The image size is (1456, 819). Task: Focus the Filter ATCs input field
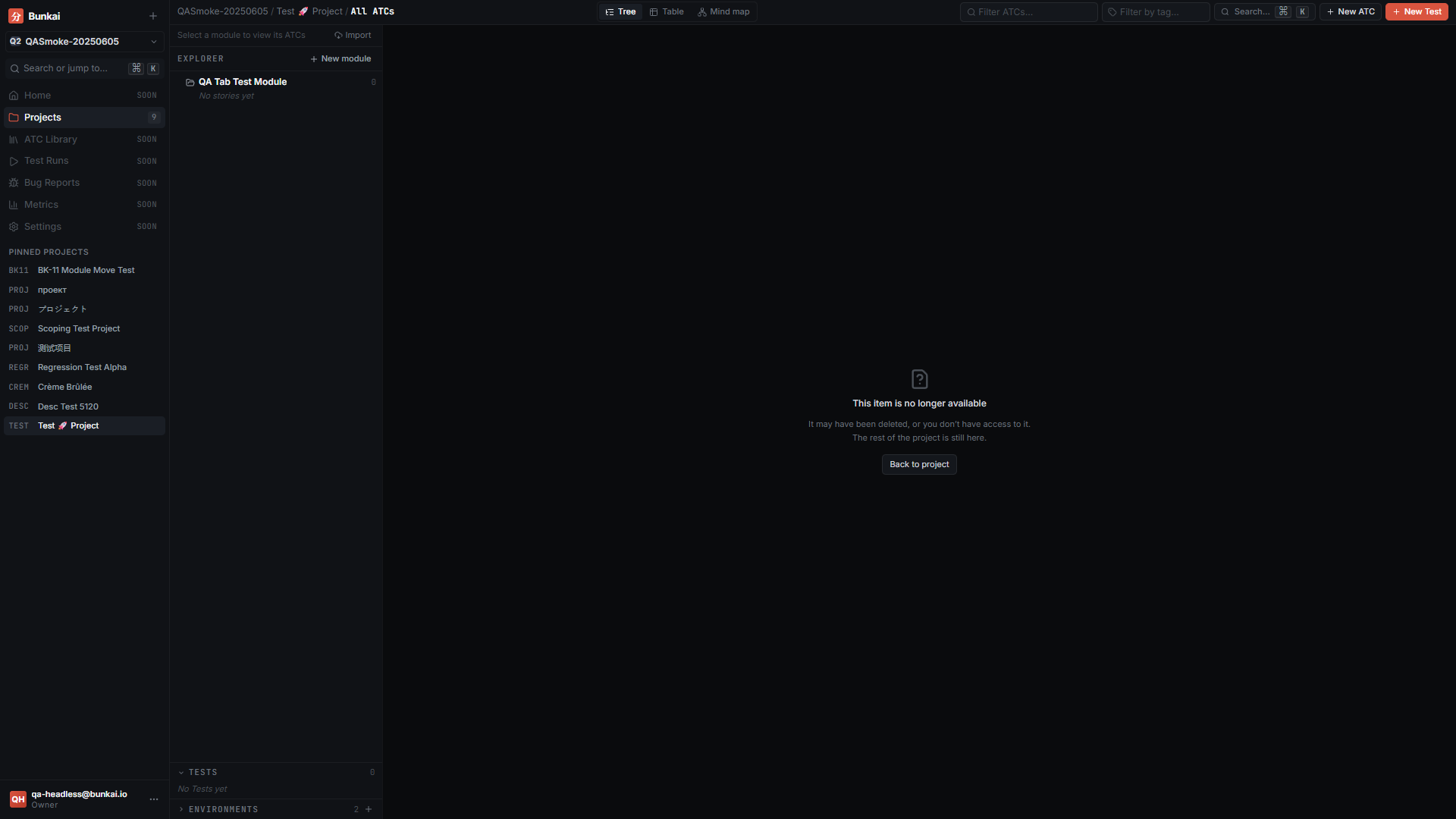1028,12
